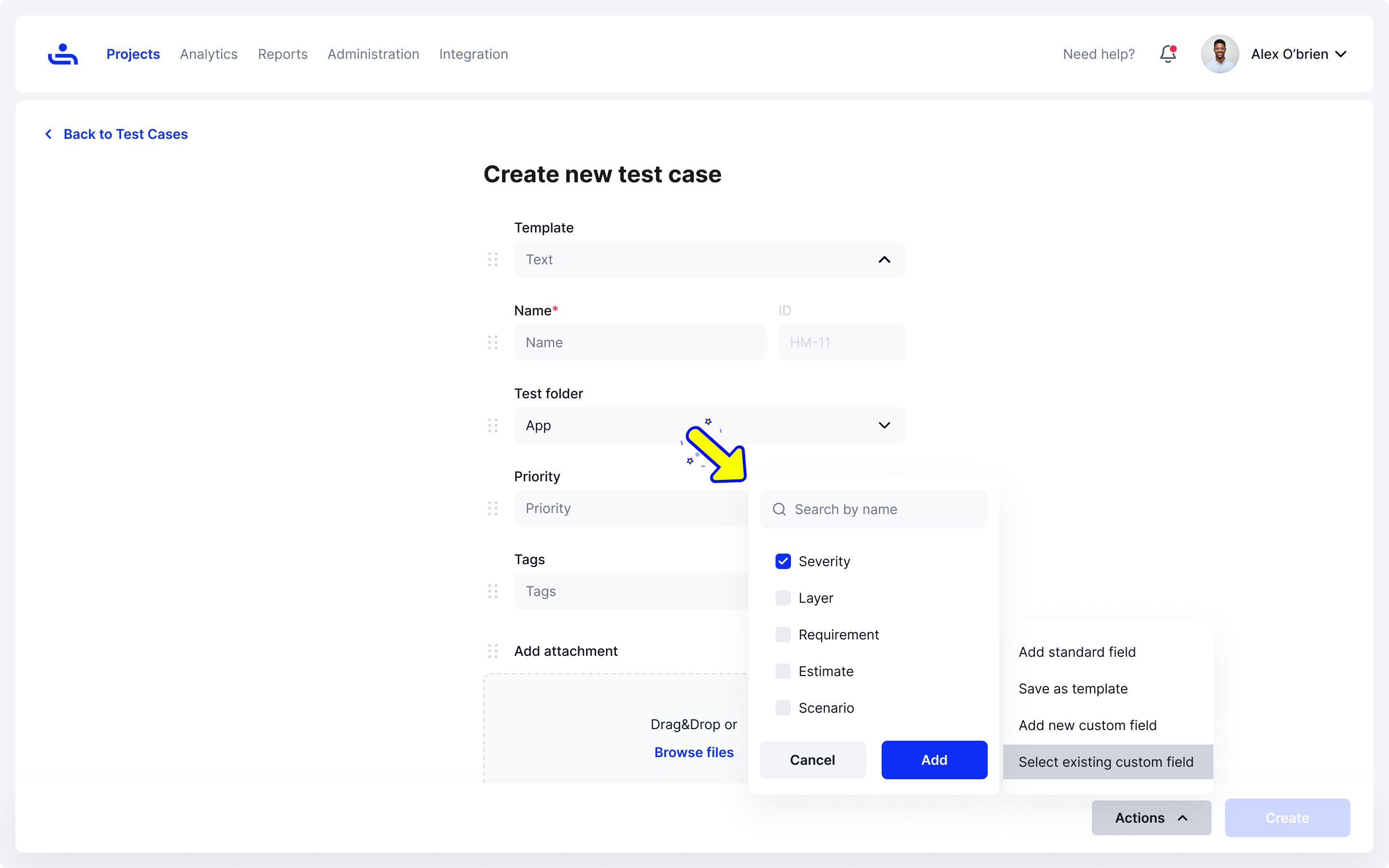The height and width of the screenshot is (868, 1389).
Task: Click the app logo icon
Action: click(x=63, y=54)
